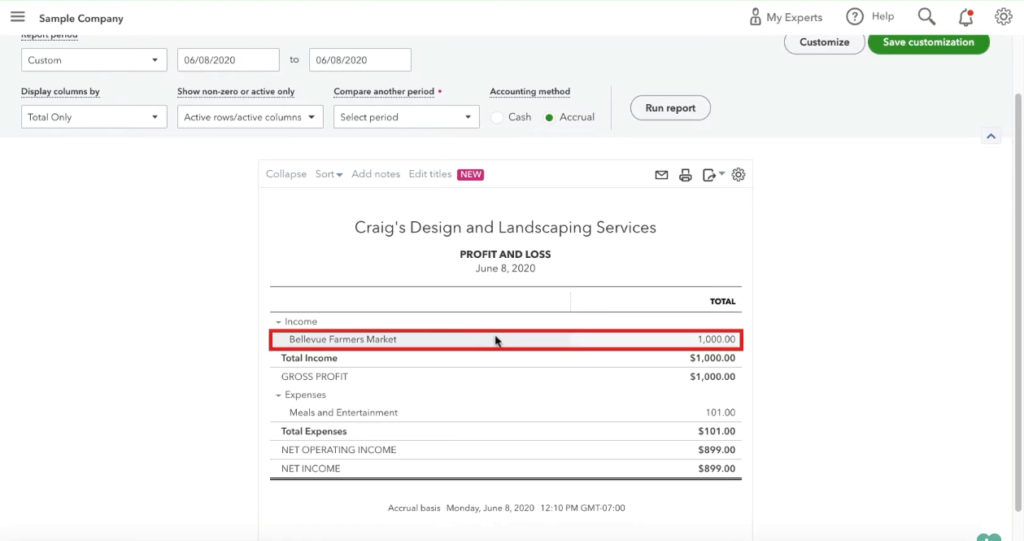Click the Save customization button
Screen dimensions: 1024x541
pyautogui.click(x=928, y=42)
